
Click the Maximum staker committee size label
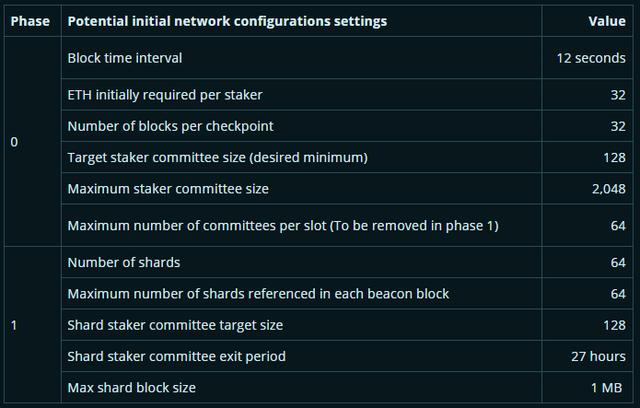click(168, 188)
